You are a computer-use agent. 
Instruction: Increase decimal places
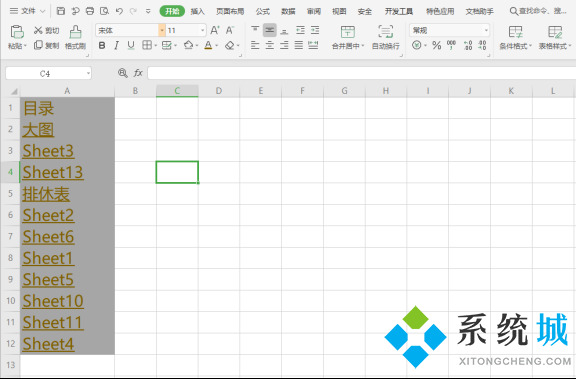coord(468,45)
